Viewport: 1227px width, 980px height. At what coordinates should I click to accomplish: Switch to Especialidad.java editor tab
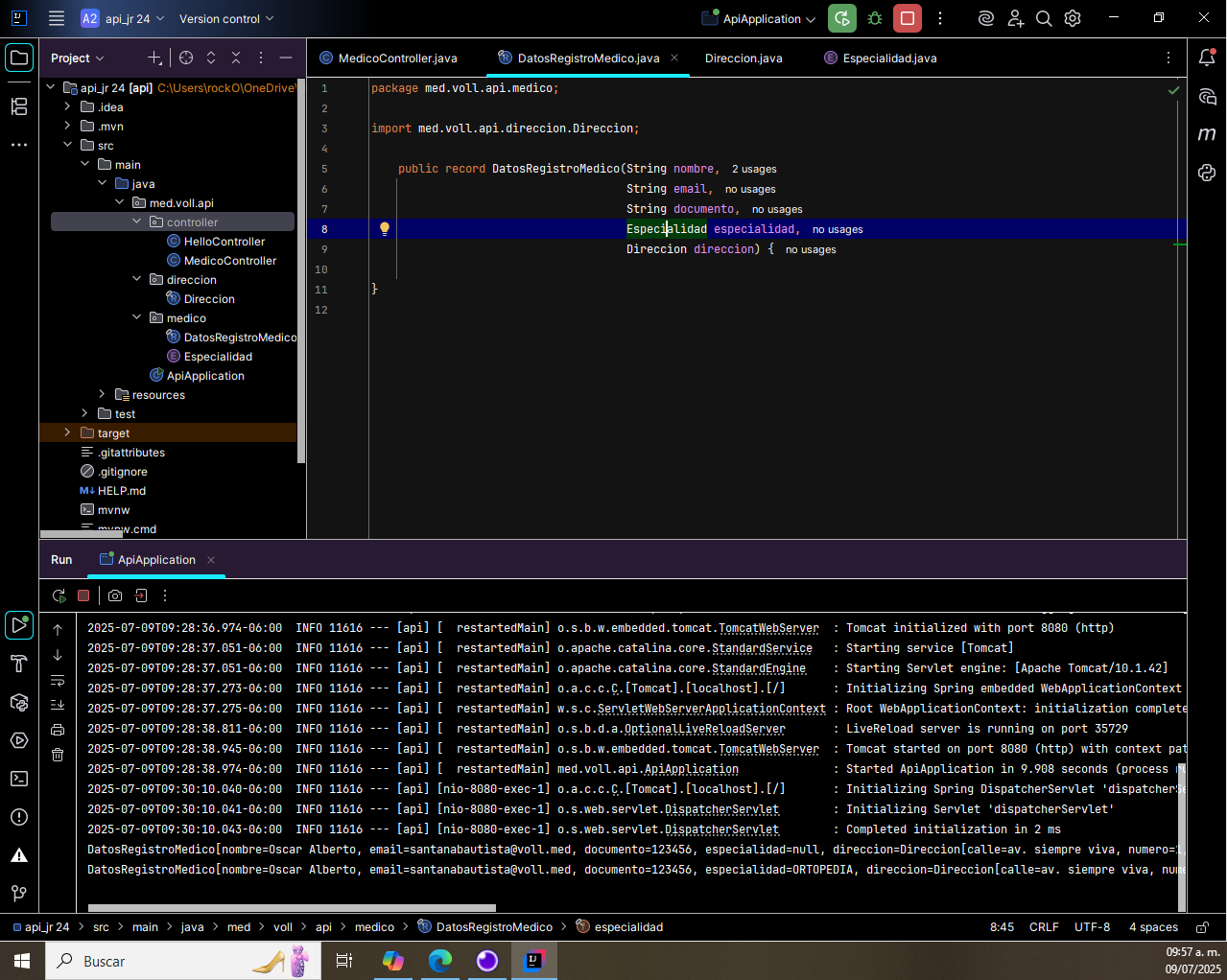pos(881,58)
